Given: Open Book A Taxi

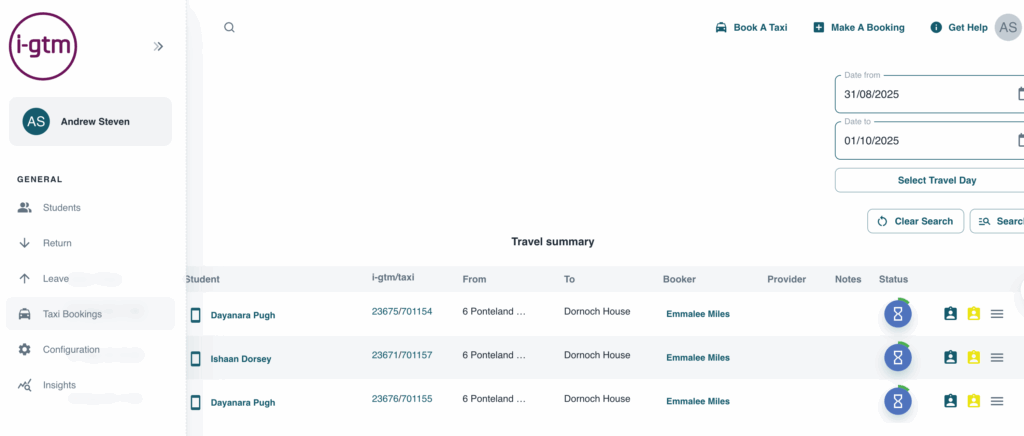Looking at the screenshot, I should (x=752, y=27).
